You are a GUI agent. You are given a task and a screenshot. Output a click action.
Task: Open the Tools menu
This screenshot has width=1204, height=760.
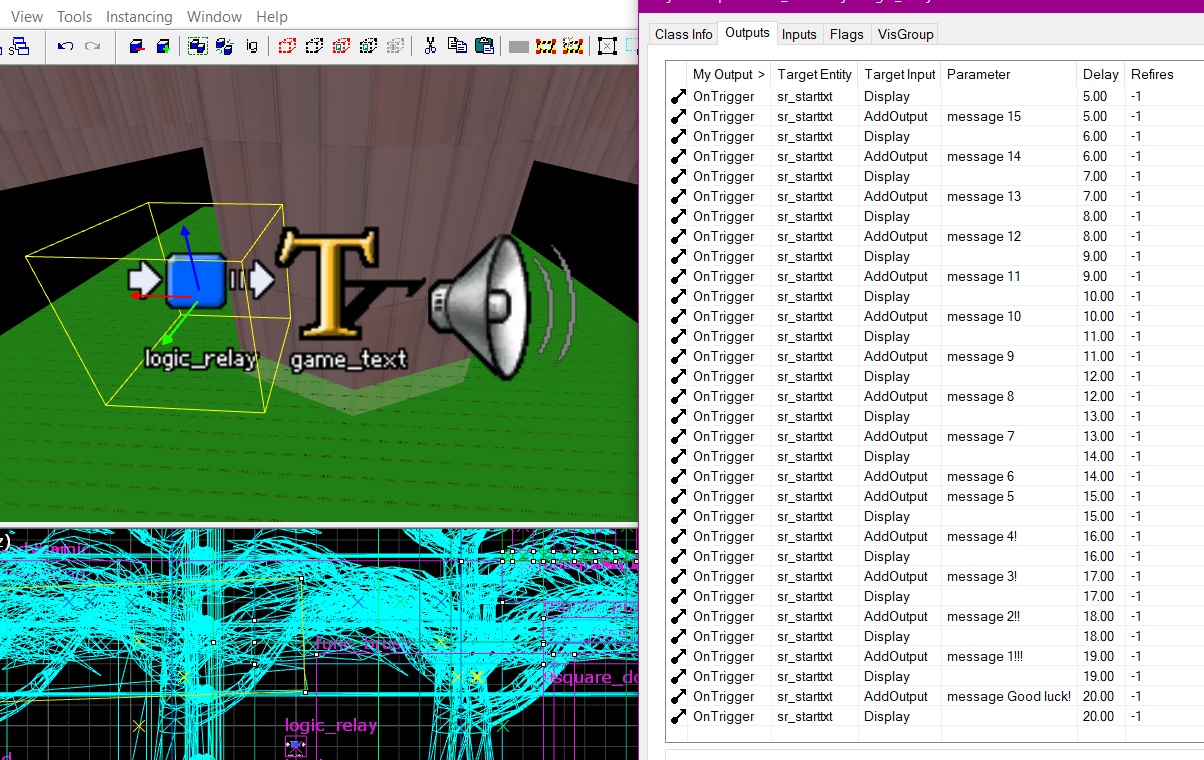click(x=74, y=16)
